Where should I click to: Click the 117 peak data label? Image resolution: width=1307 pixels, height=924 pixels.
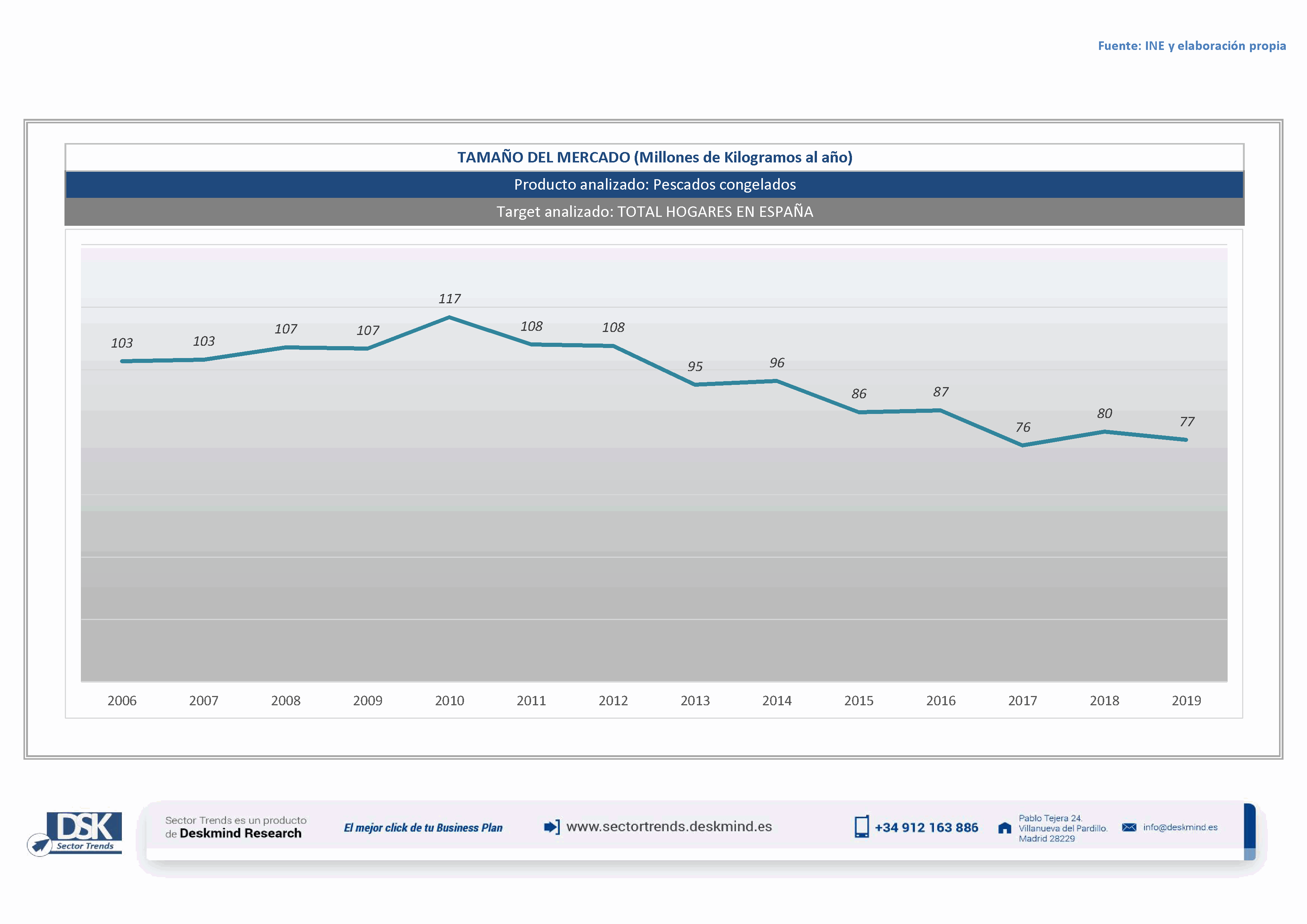(x=449, y=299)
